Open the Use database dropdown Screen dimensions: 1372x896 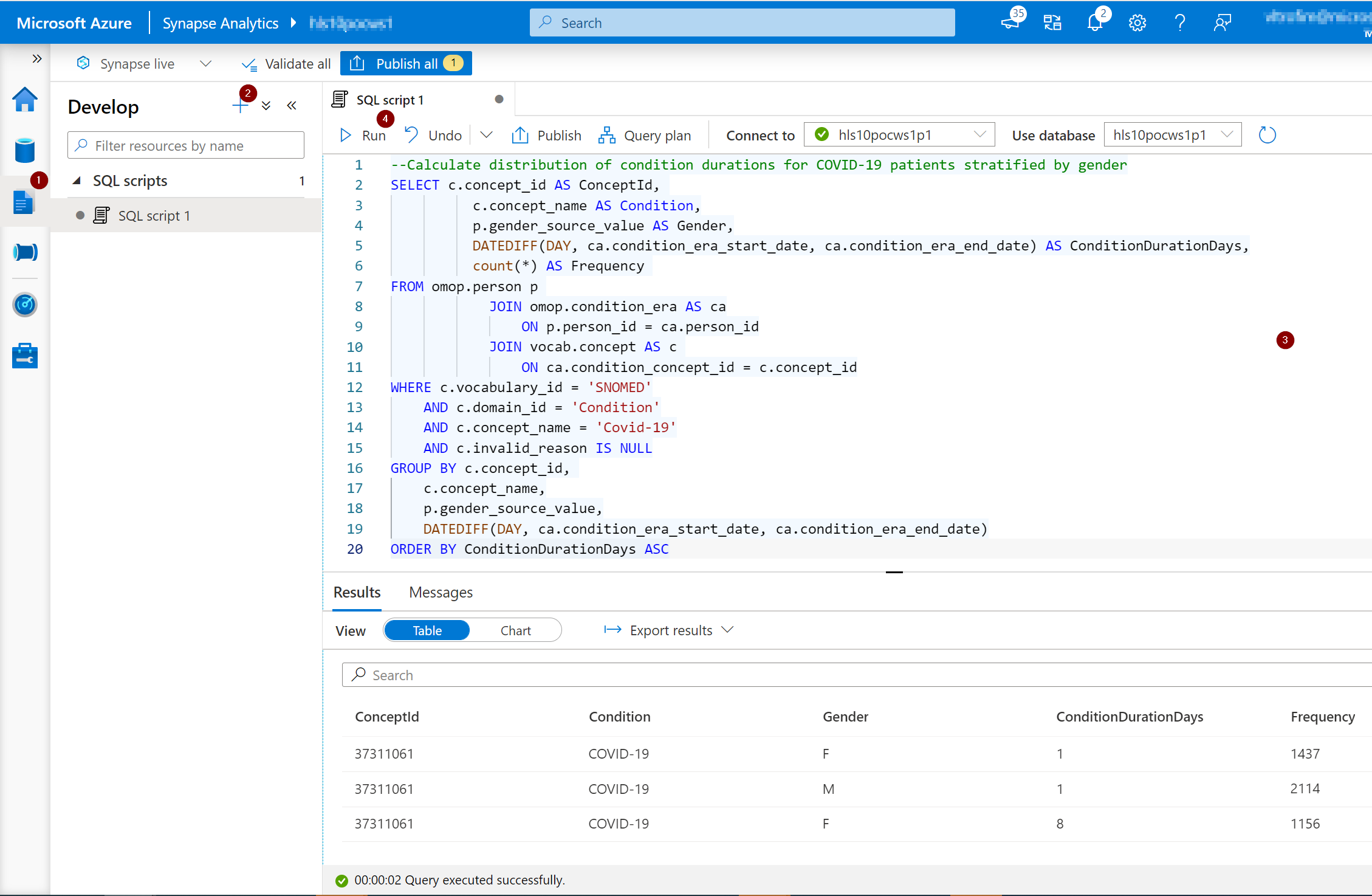[x=1173, y=135]
